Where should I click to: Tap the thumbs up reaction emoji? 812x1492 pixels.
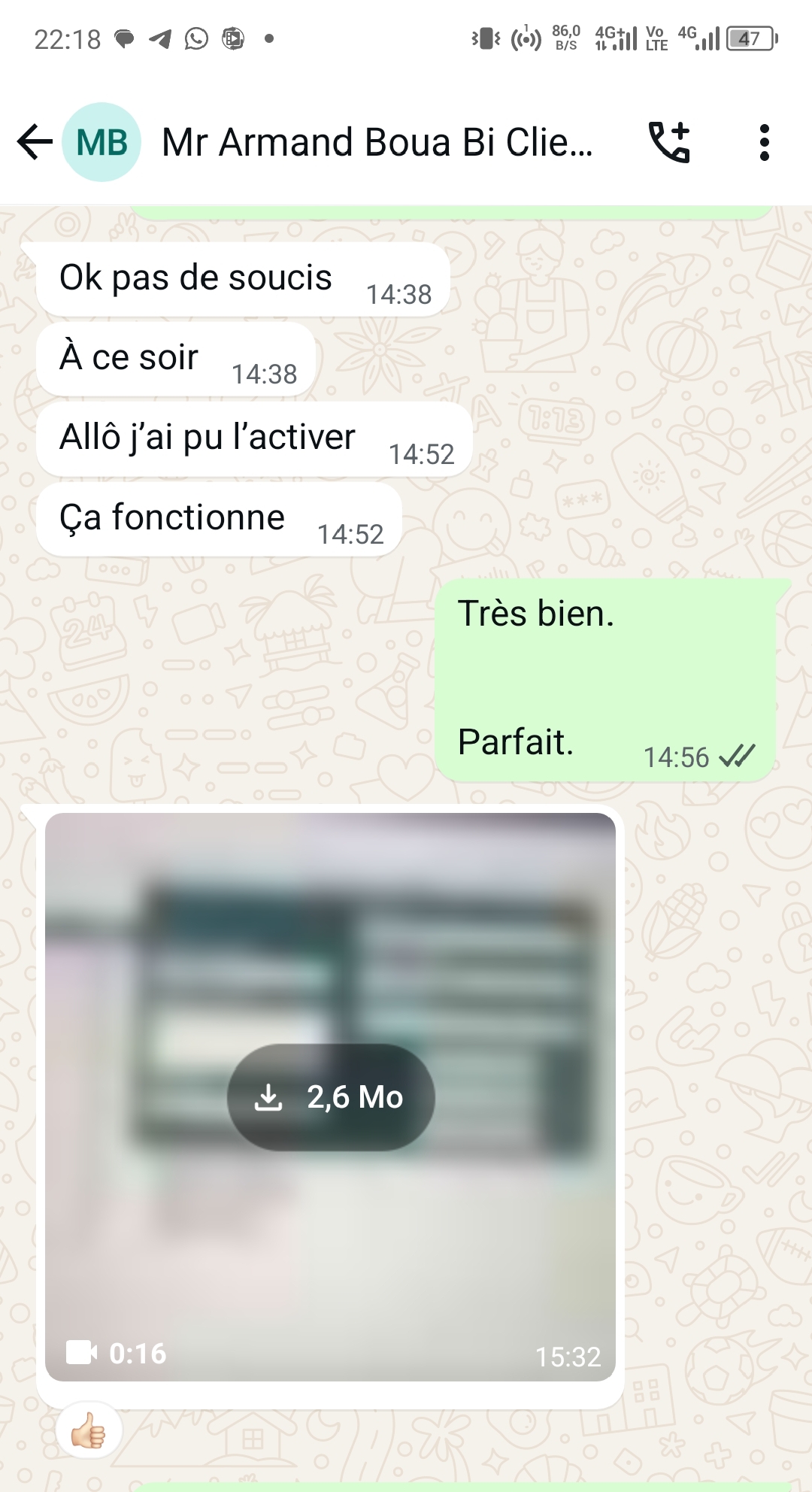pyautogui.click(x=89, y=1430)
